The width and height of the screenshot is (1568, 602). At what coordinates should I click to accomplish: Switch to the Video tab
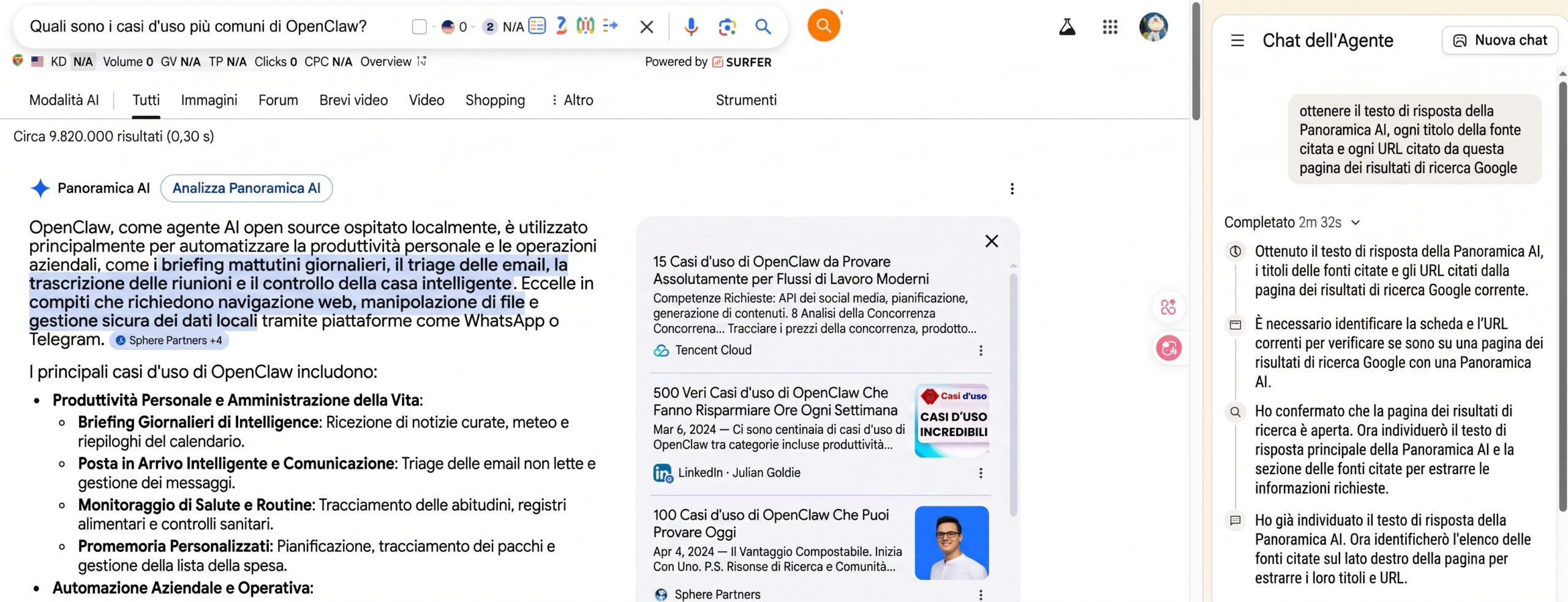pyautogui.click(x=426, y=100)
